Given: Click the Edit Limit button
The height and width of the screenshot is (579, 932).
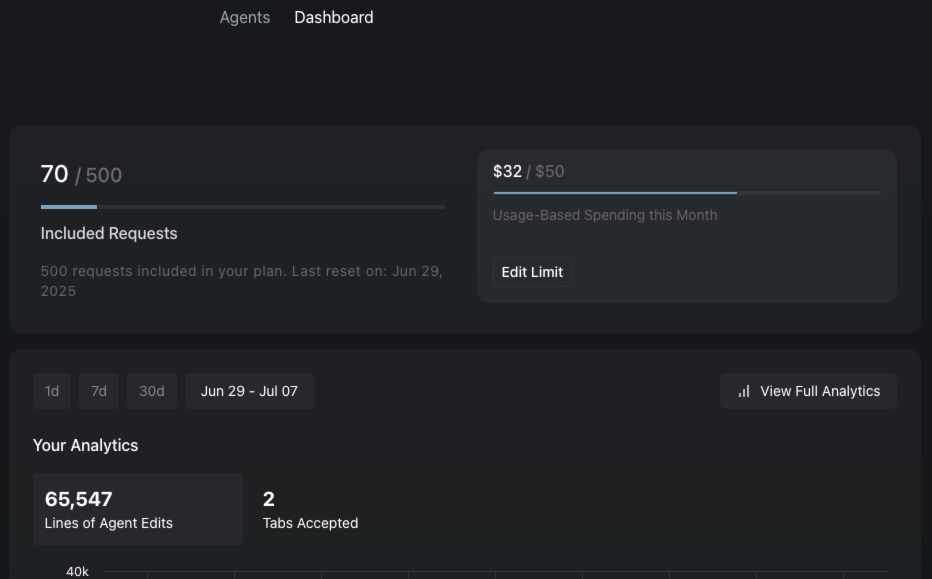Looking at the screenshot, I should 532,272.
